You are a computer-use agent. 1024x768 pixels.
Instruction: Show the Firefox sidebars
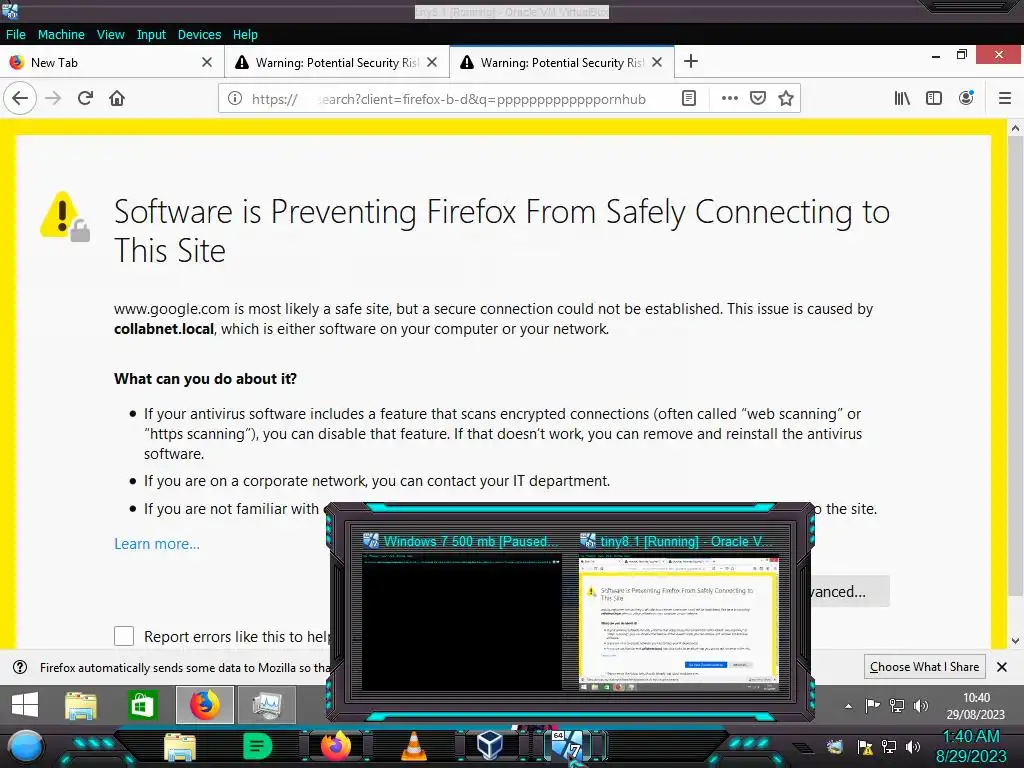(x=934, y=99)
